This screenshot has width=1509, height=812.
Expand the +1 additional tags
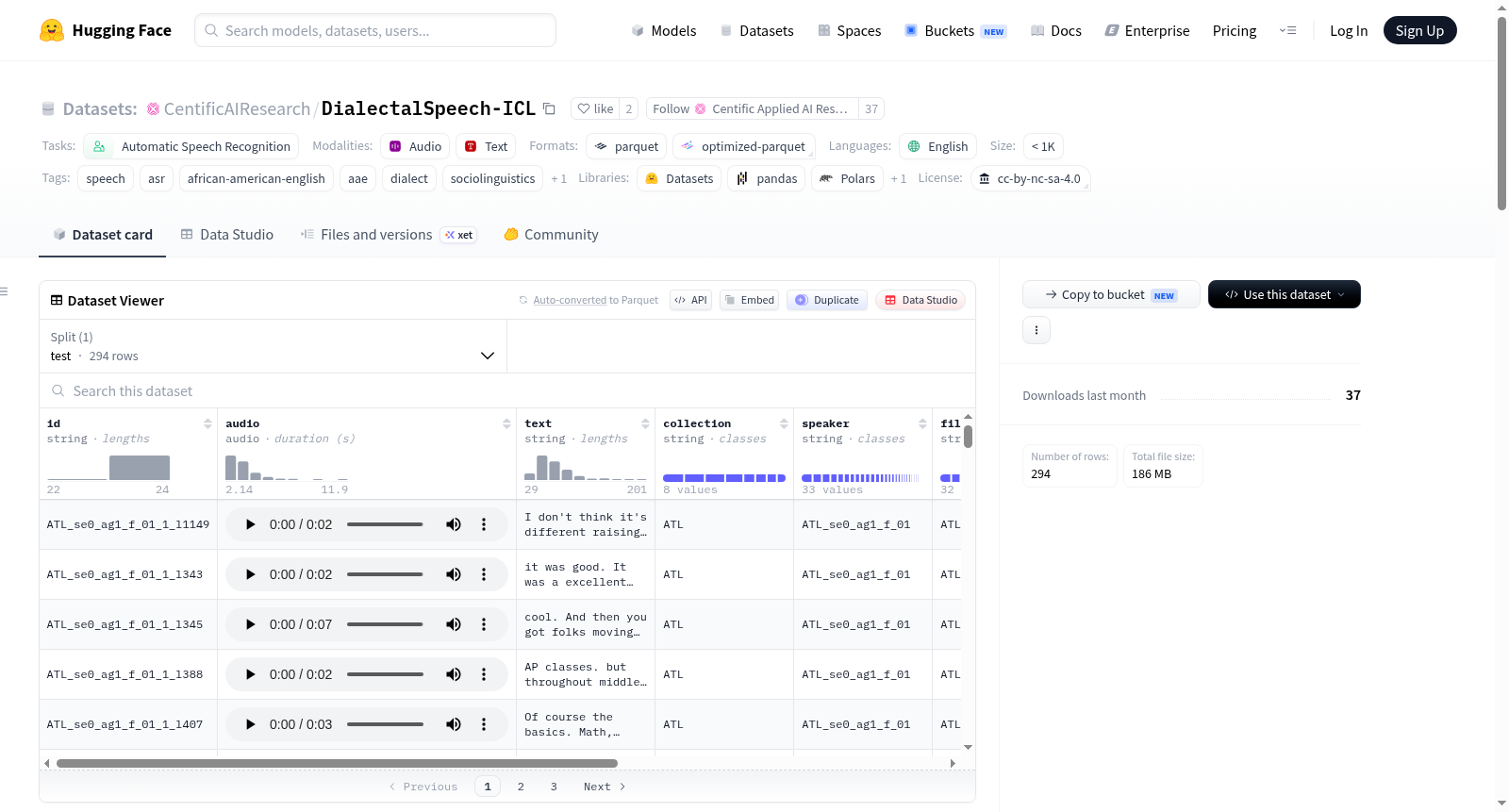pos(558,178)
